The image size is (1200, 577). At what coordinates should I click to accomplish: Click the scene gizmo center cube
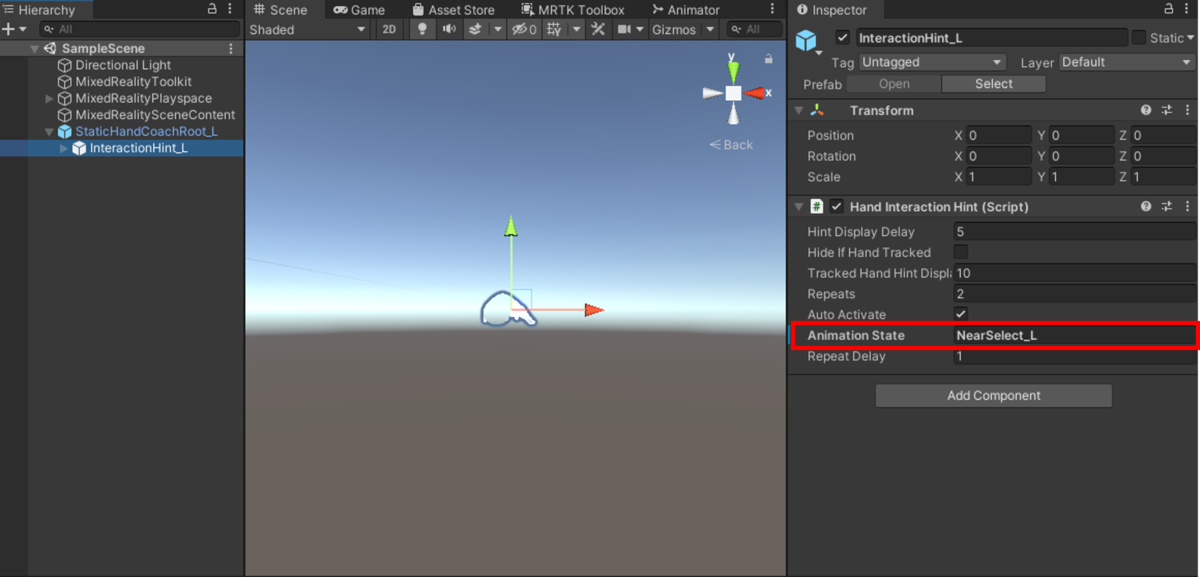pos(733,93)
